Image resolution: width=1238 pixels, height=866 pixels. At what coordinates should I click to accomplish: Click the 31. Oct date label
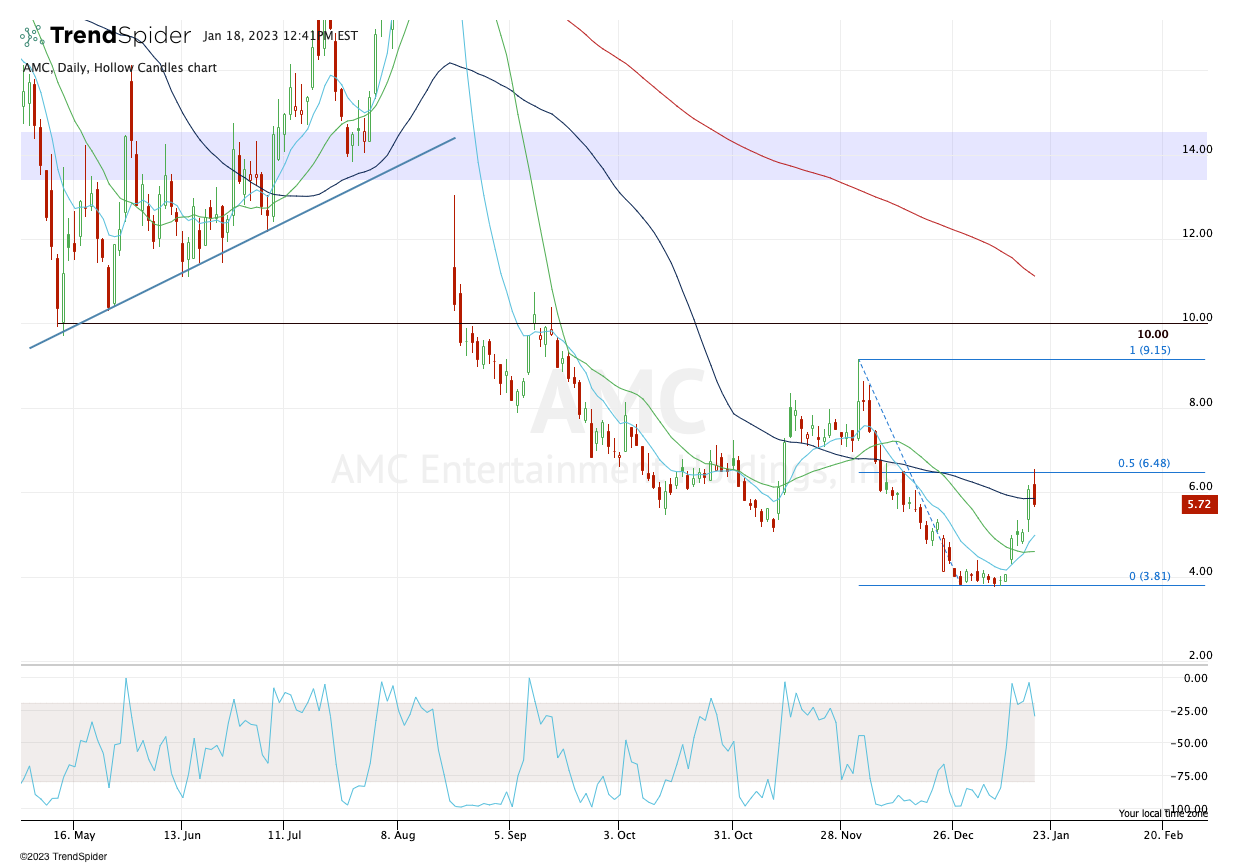733,834
